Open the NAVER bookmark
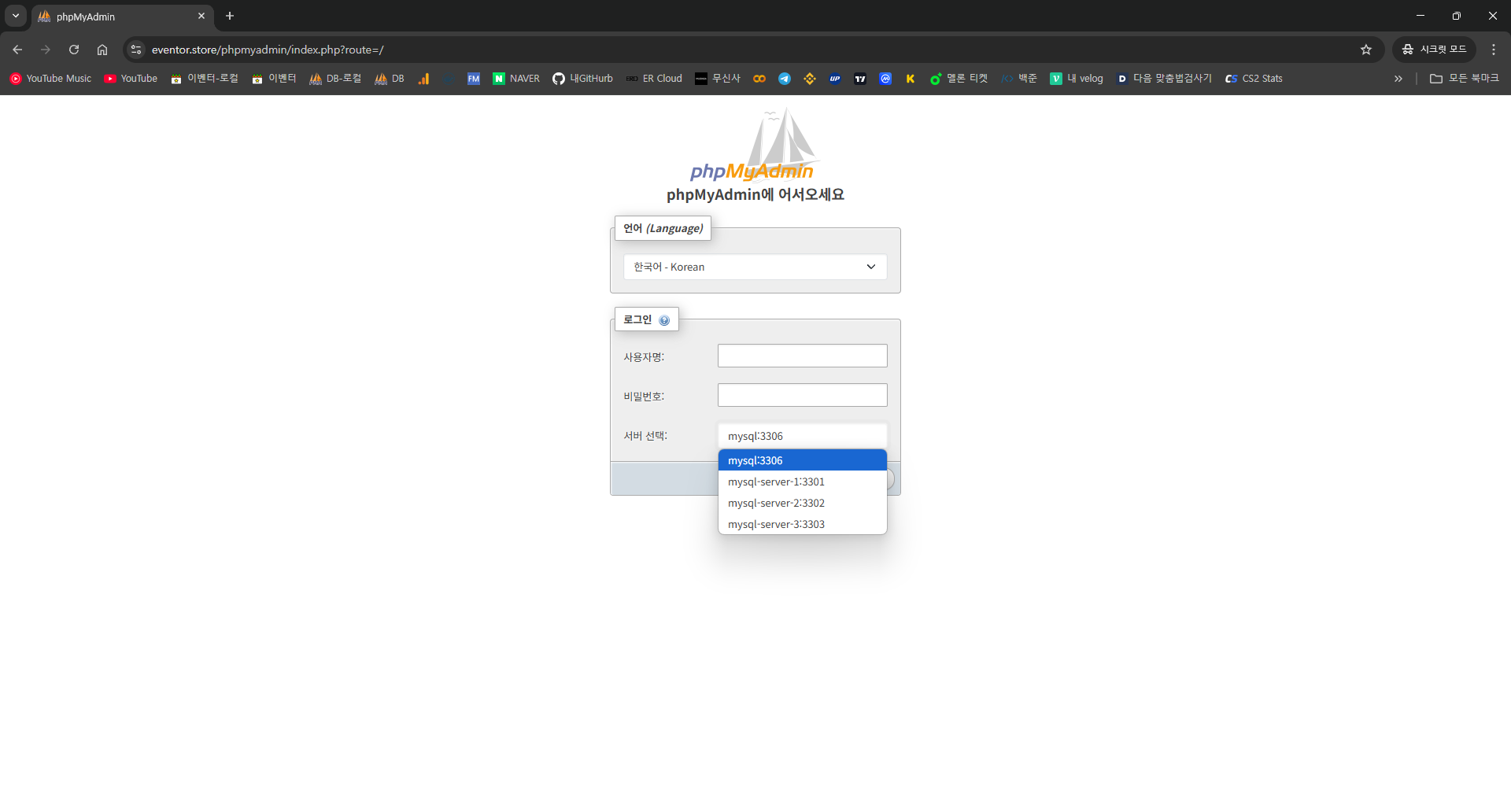 pos(516,79)
